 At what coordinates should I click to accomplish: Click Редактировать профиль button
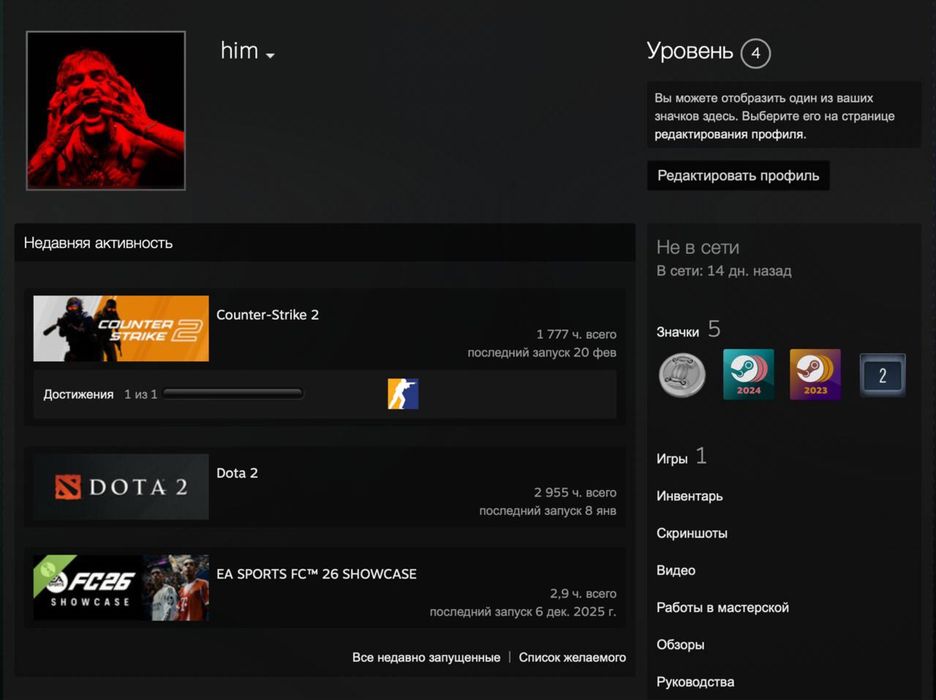[738, 175]
